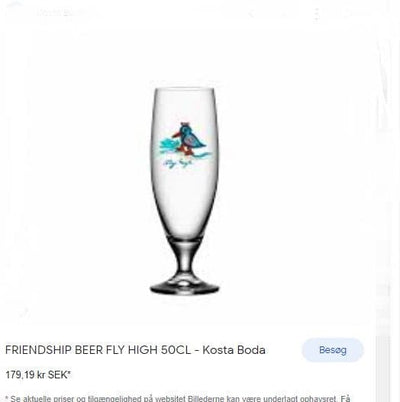Click the disclaimer text starting 'Se aktuelle priser'
Screen dimensions: 400x402
[178, 398]
